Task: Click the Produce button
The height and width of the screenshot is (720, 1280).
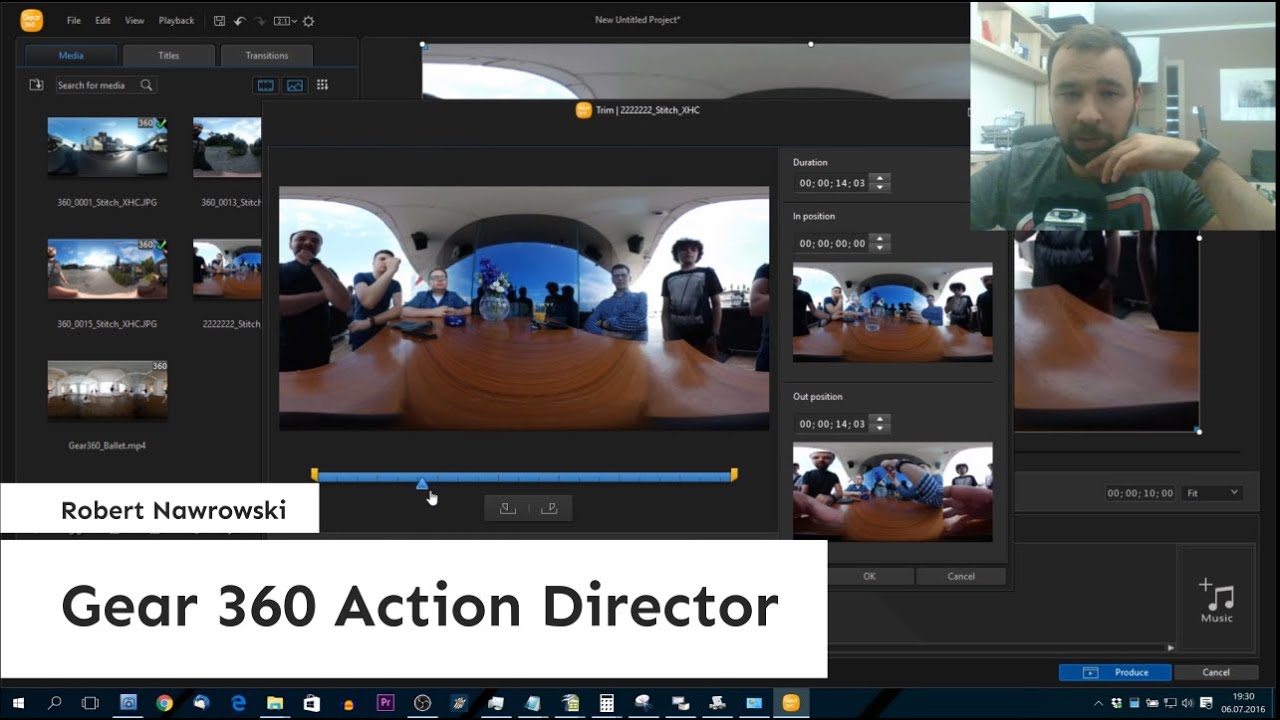Action: click(x=1115, y=672)
